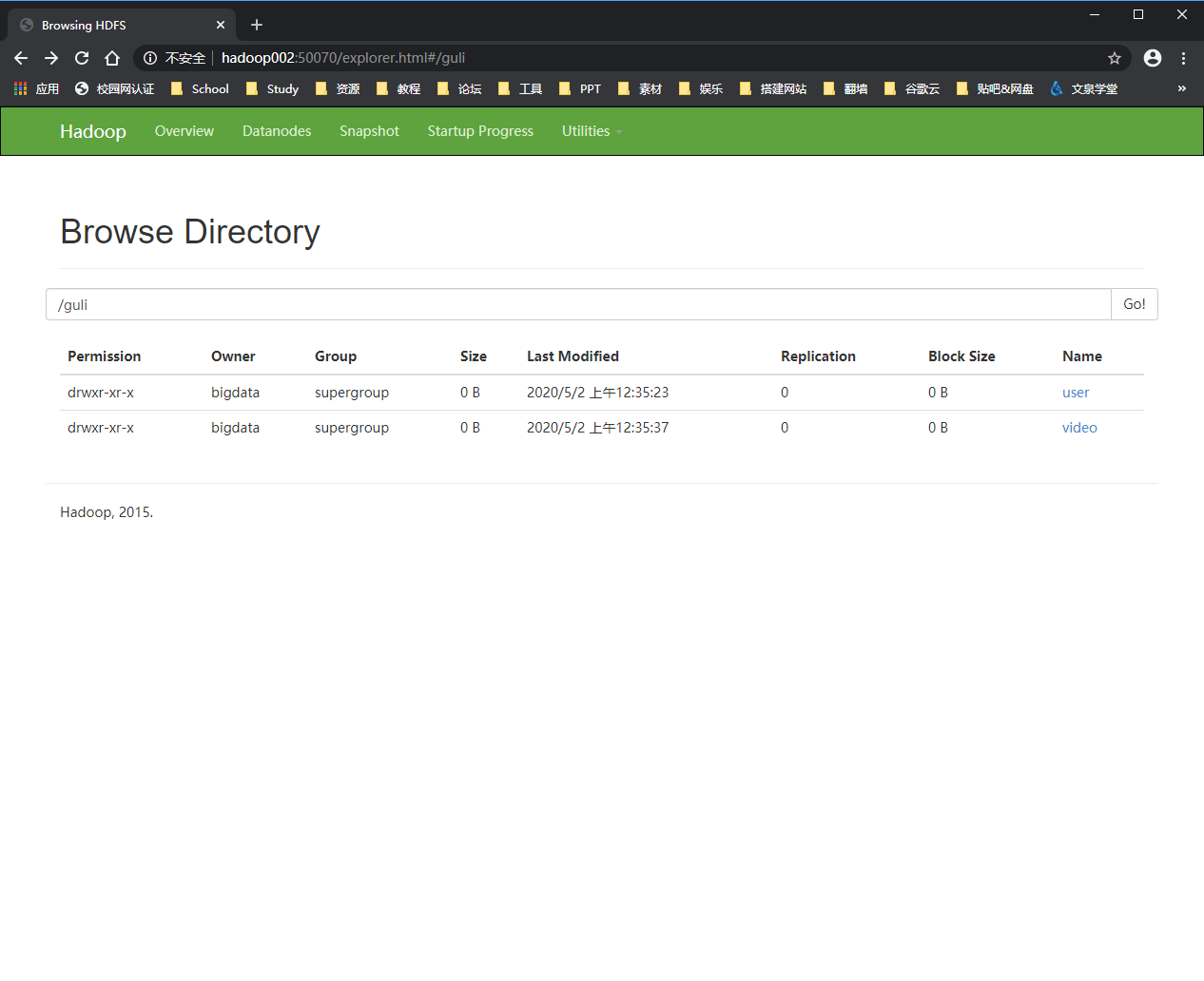Click the browser address bar URL
Image resolution: width=1204 pixels, height=981 pixels.
343,58
